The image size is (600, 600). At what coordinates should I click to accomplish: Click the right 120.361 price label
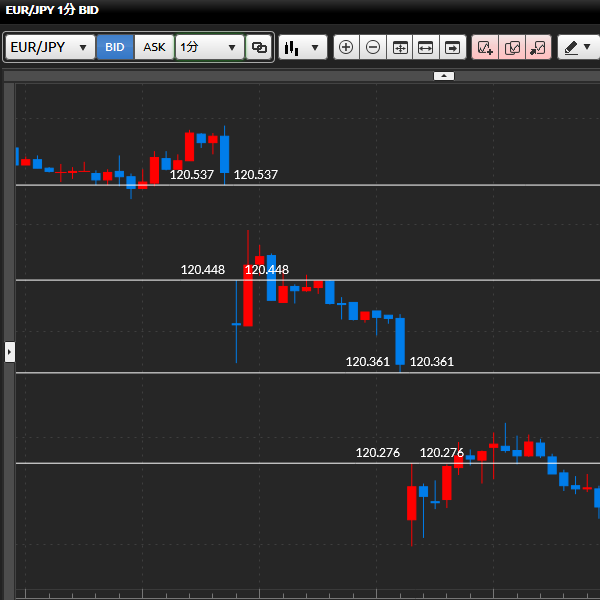432,362
